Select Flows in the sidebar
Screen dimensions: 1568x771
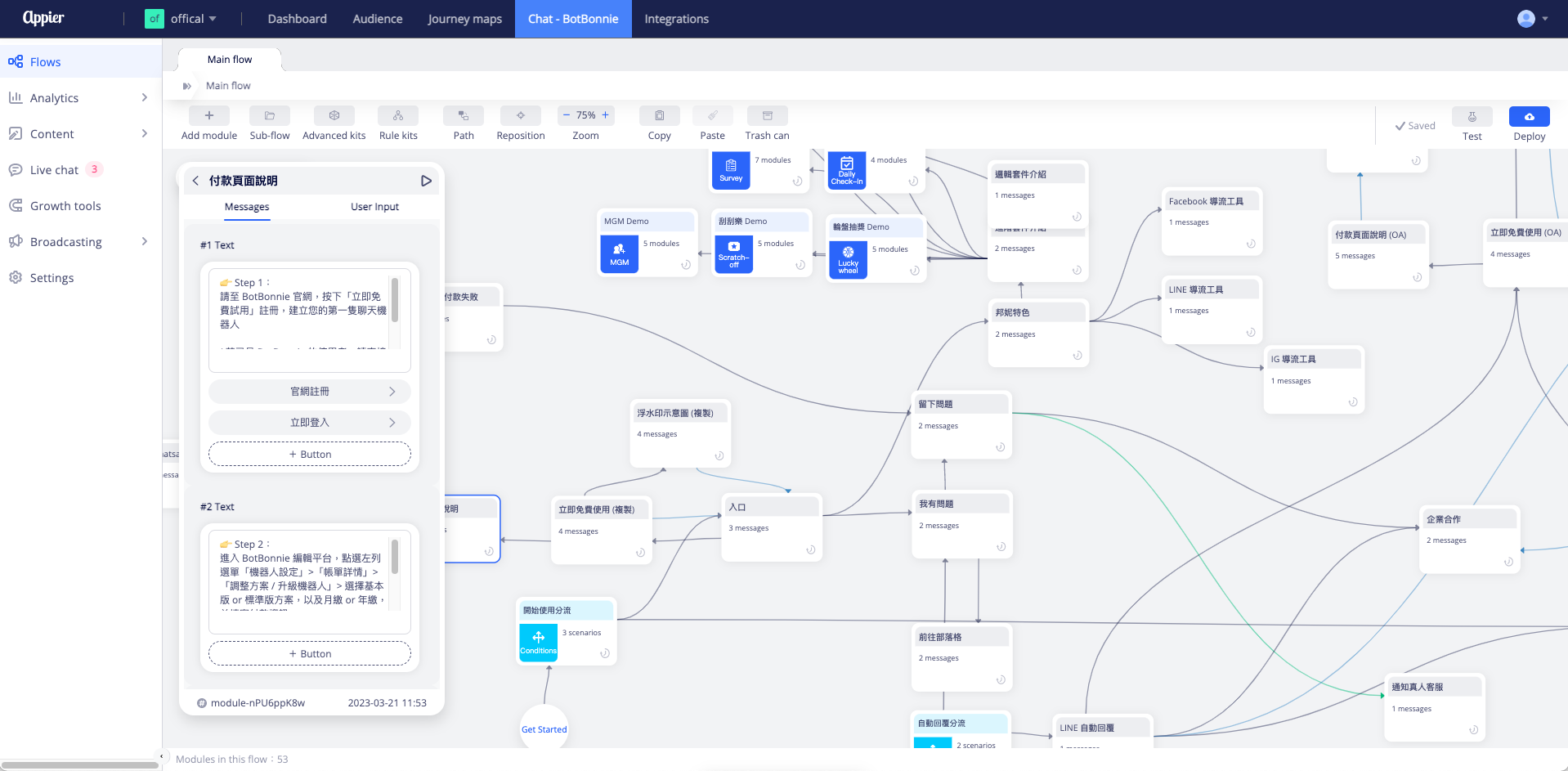[80, 62]
